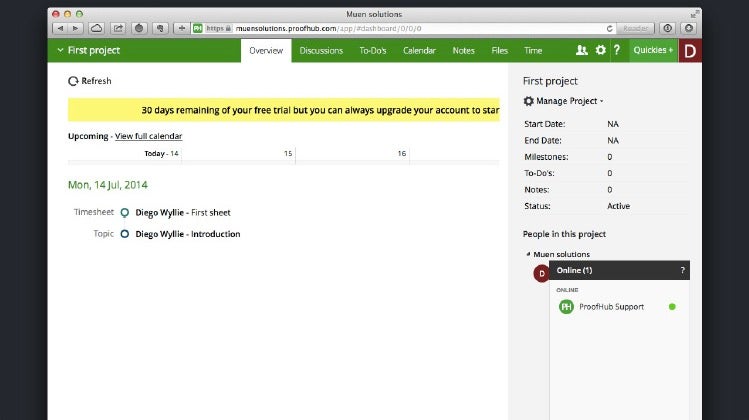Click the green online status dot
Screen dimensions: 749x420
[672, 307]
